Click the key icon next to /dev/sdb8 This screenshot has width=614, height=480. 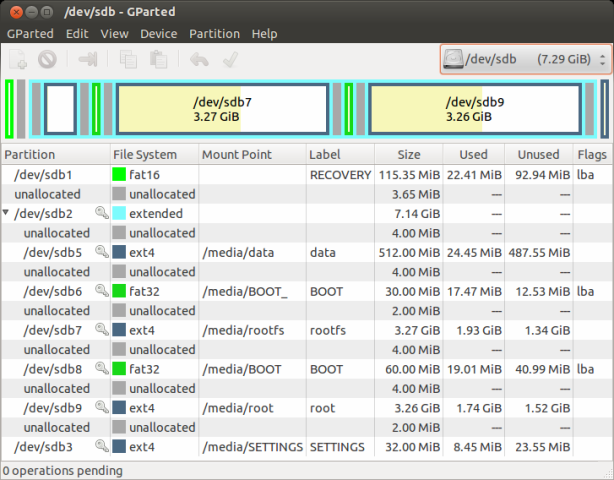[102, 368]
